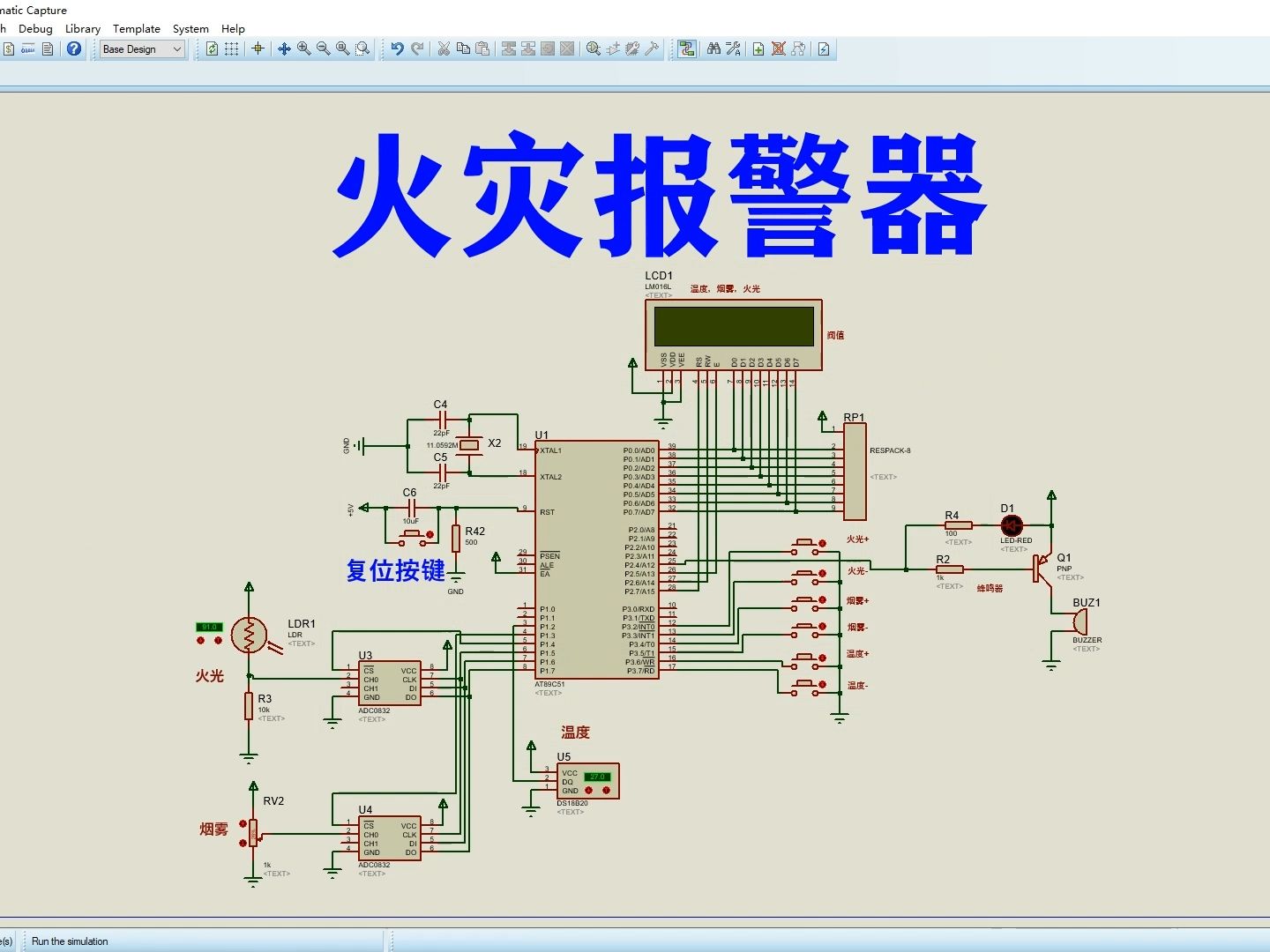Click the Electrical Rules Check icon
Screen dimensions: 1270x952
pos(824,48)
